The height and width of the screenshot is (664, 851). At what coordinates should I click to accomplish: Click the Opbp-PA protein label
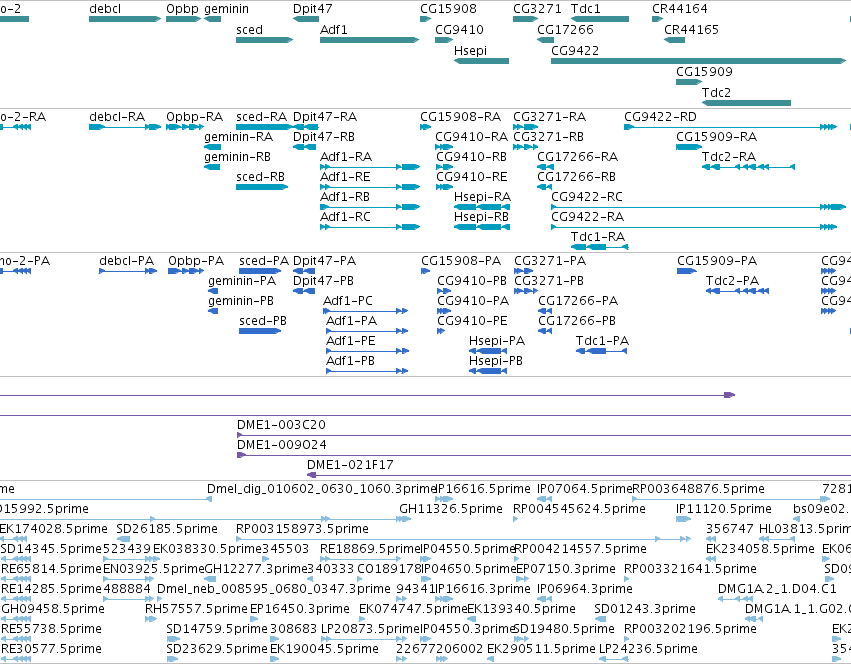tap(196, 261)
